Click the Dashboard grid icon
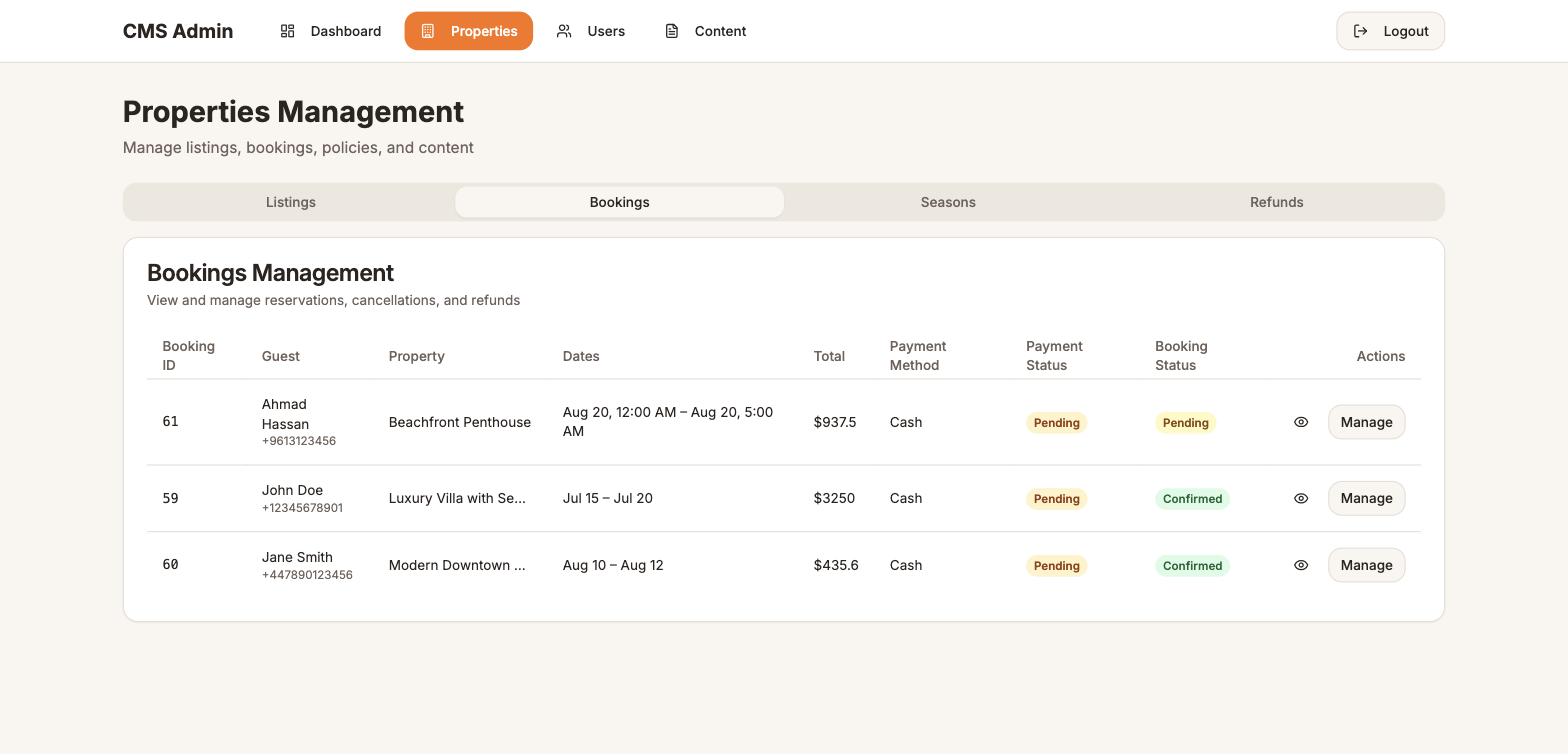The width and height of the screenshot is (1568, 755). pyautogui.click(x=287, y=31)
